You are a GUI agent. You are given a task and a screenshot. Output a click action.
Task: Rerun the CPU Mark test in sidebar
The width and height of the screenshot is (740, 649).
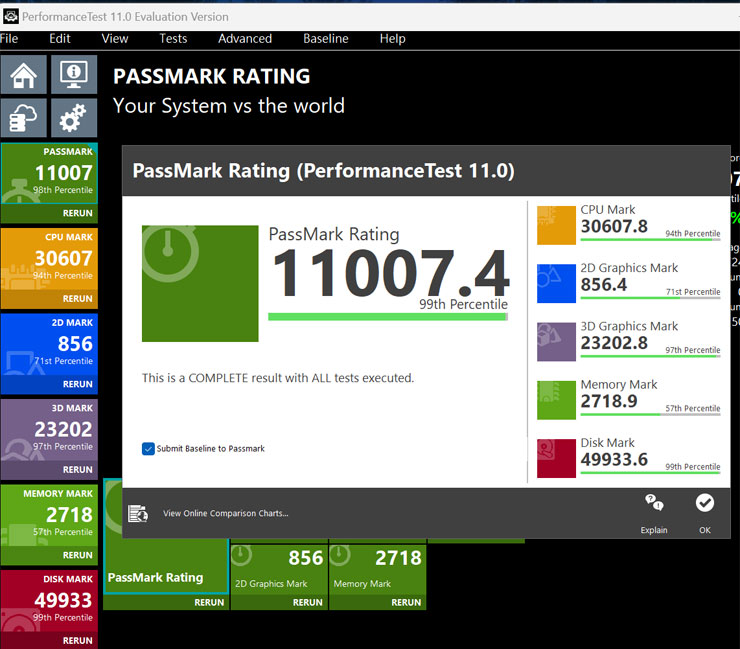pyautogui.click(x=77, y=299)
